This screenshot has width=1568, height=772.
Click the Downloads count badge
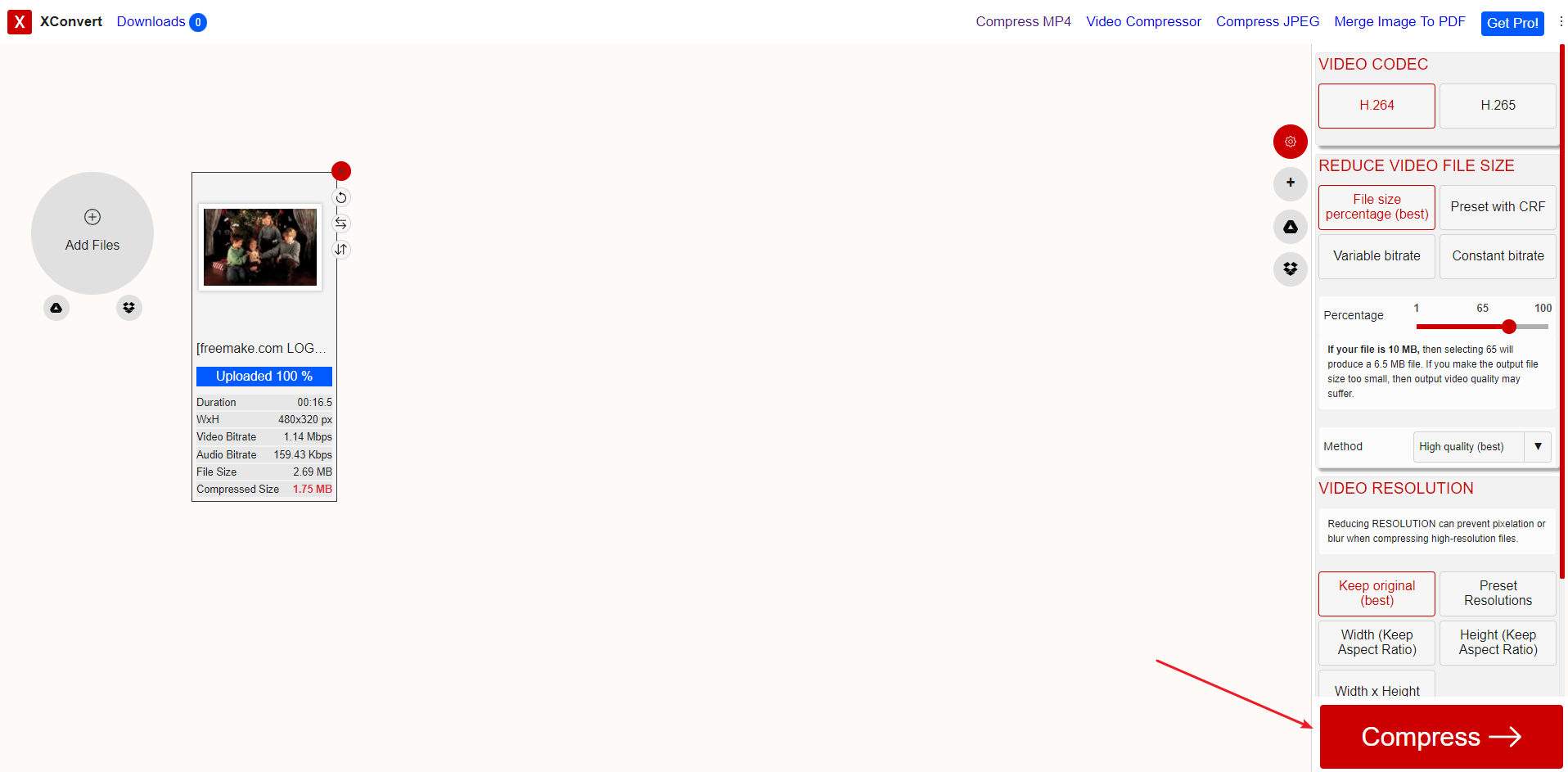click(198, 23)
